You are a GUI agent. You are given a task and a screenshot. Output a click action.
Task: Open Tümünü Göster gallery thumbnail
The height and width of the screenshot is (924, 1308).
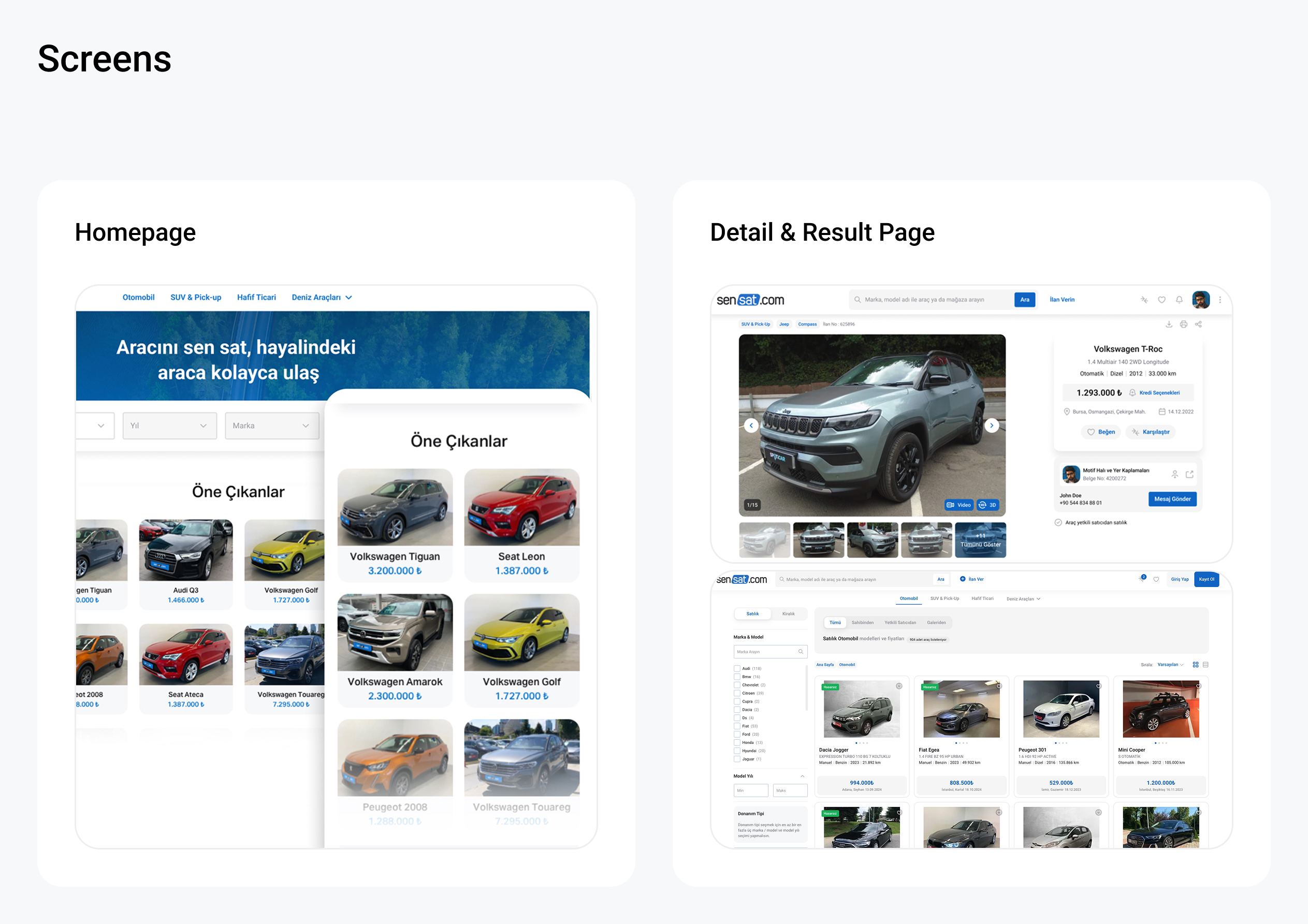980,540
